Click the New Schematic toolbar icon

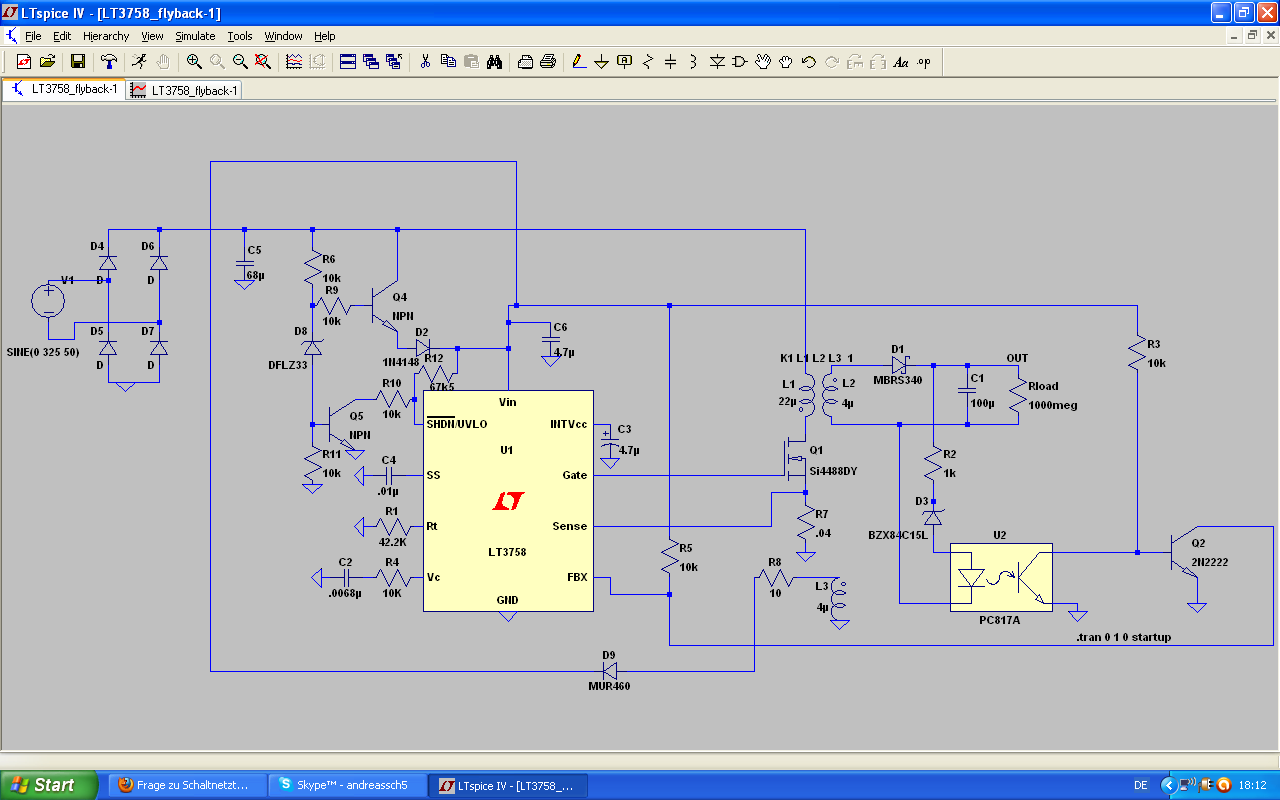(23, 62)
